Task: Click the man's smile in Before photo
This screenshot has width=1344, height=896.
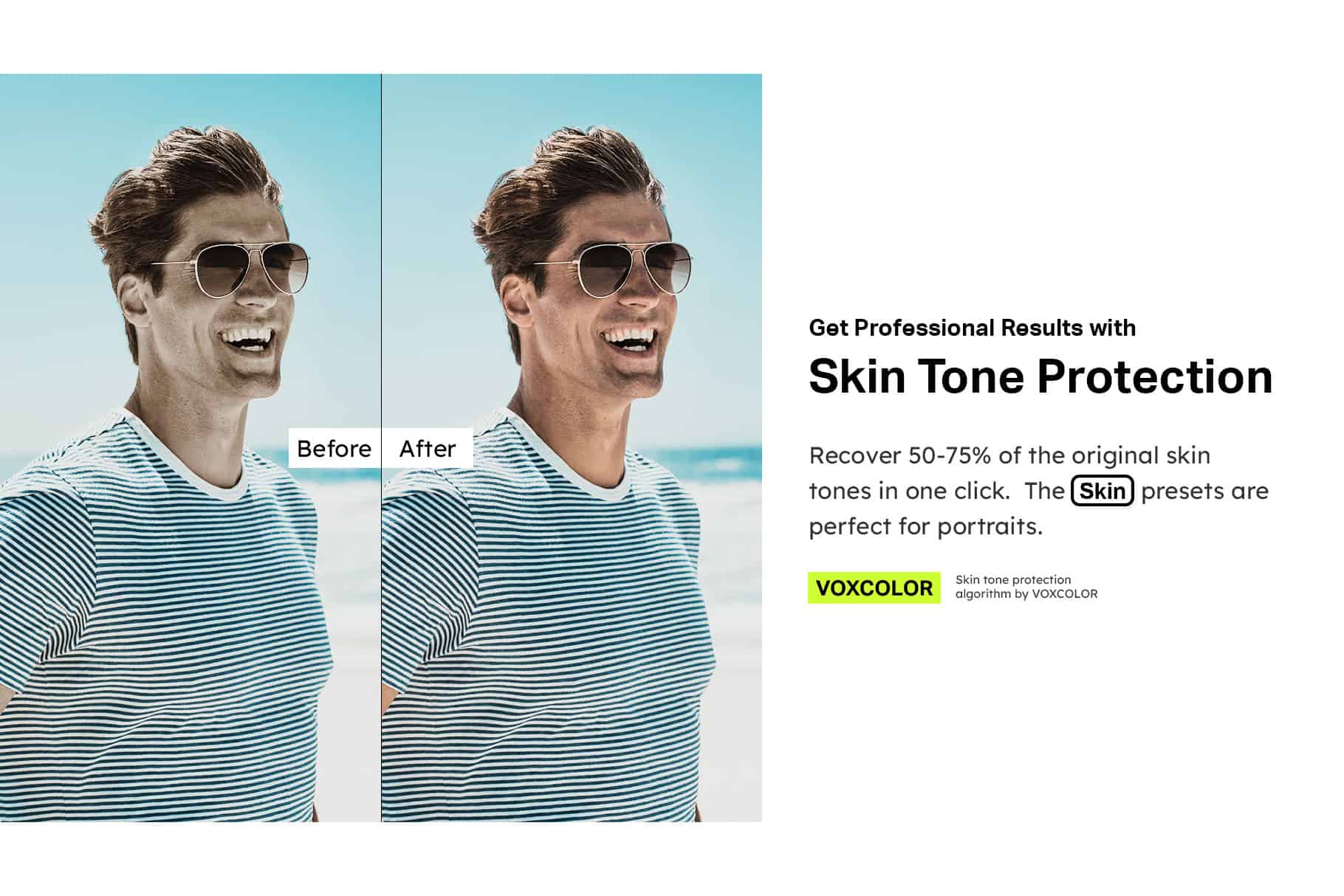Action: [x=246, y=339]
